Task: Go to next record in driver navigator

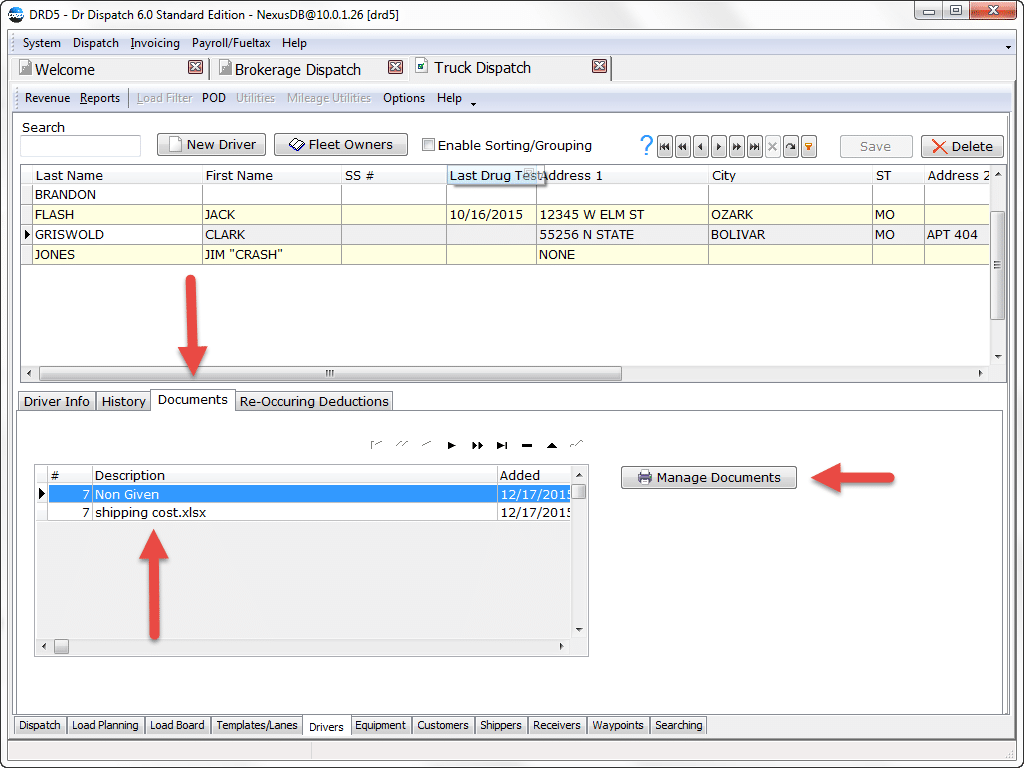Action: [718, 146]
